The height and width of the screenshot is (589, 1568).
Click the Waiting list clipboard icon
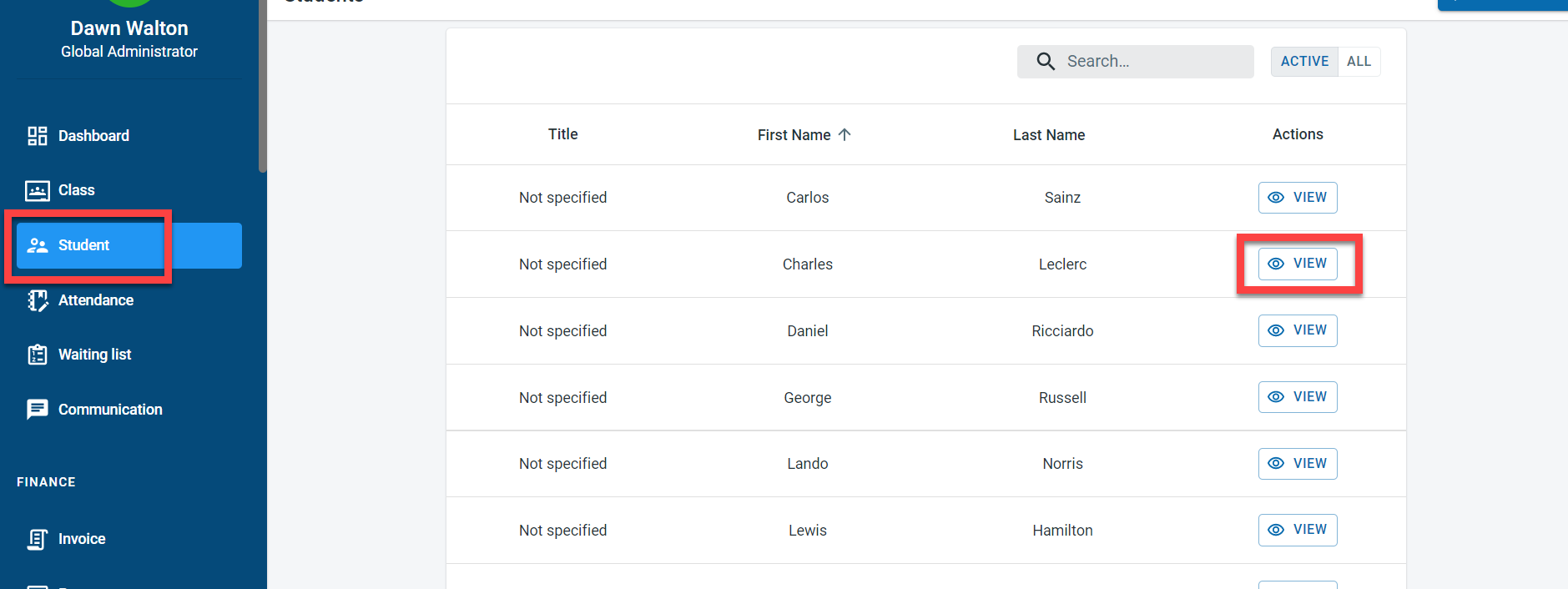pos(37,355)
